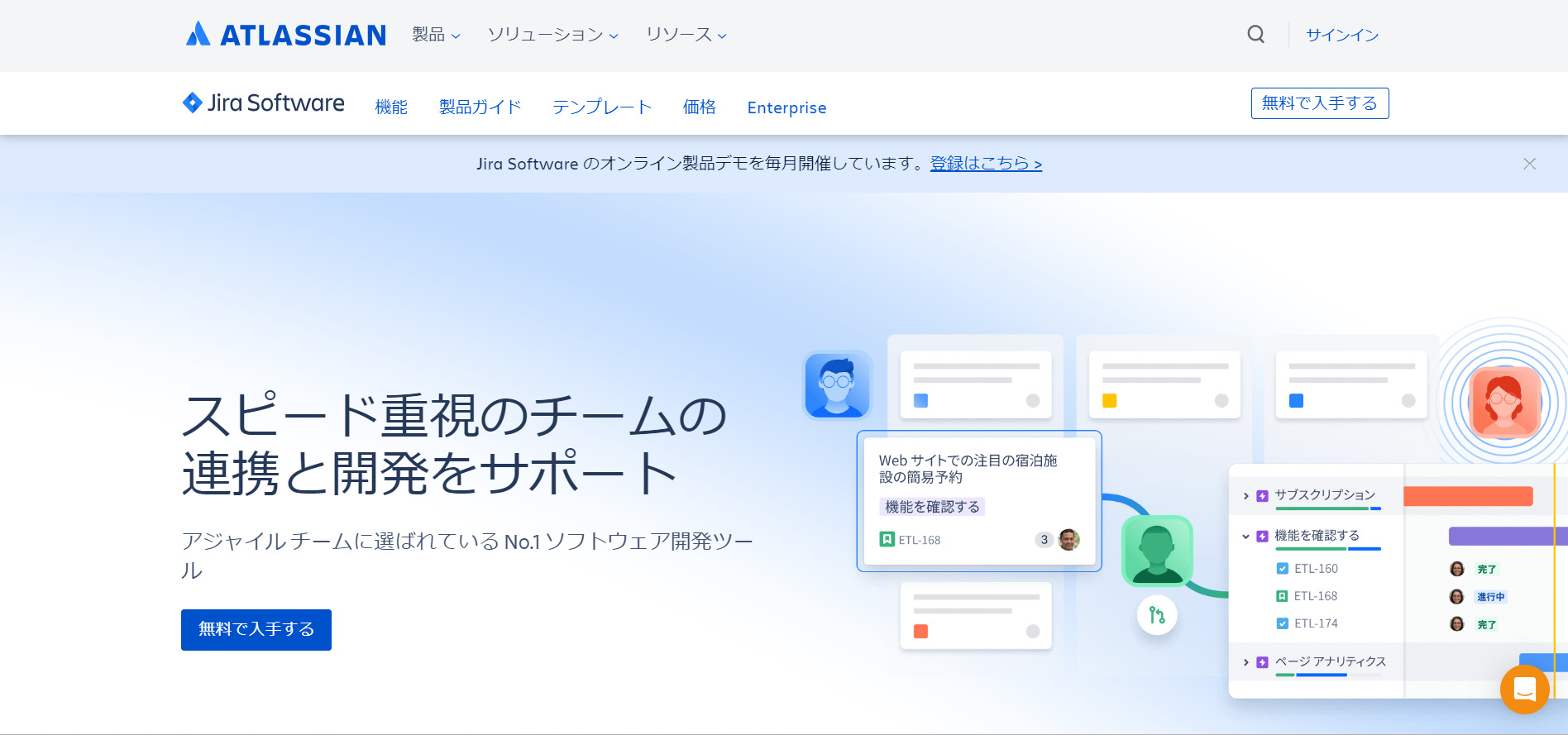Click the ETL-168 issue key on card
Viewport: 1568px width, 735px height.
[x=920, y=540]
